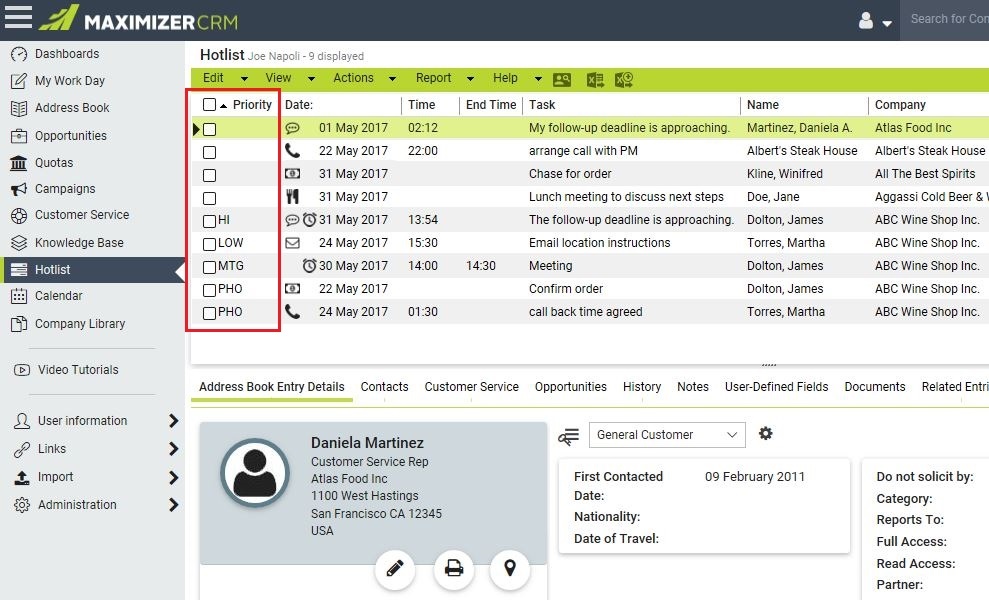Click the money icon on Chase for order row

[292, 174]
